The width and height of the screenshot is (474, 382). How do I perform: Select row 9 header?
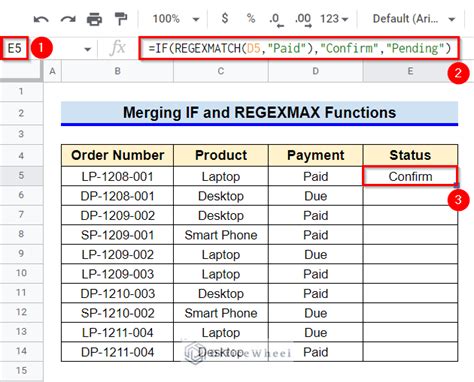(21, 254)
